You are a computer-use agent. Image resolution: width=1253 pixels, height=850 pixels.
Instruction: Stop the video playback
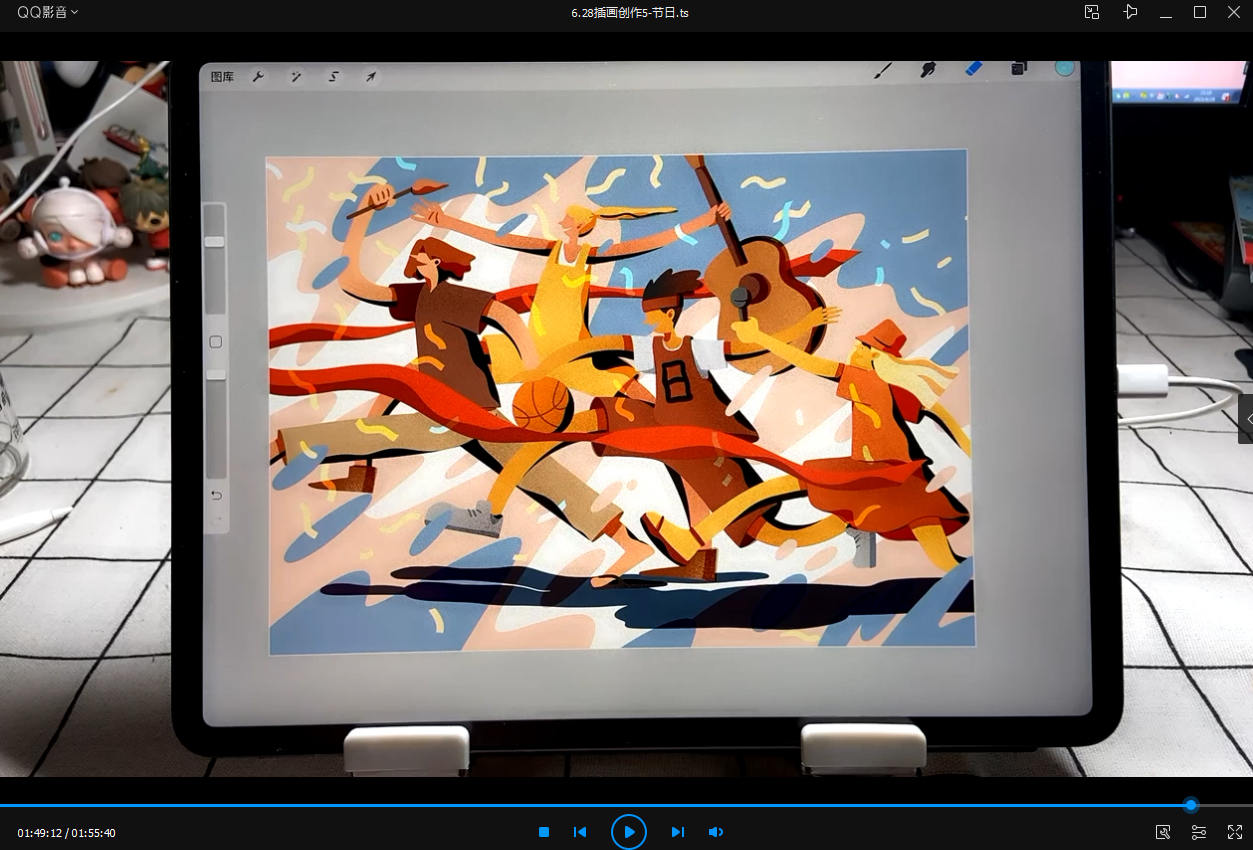click(x=544, y=832)
